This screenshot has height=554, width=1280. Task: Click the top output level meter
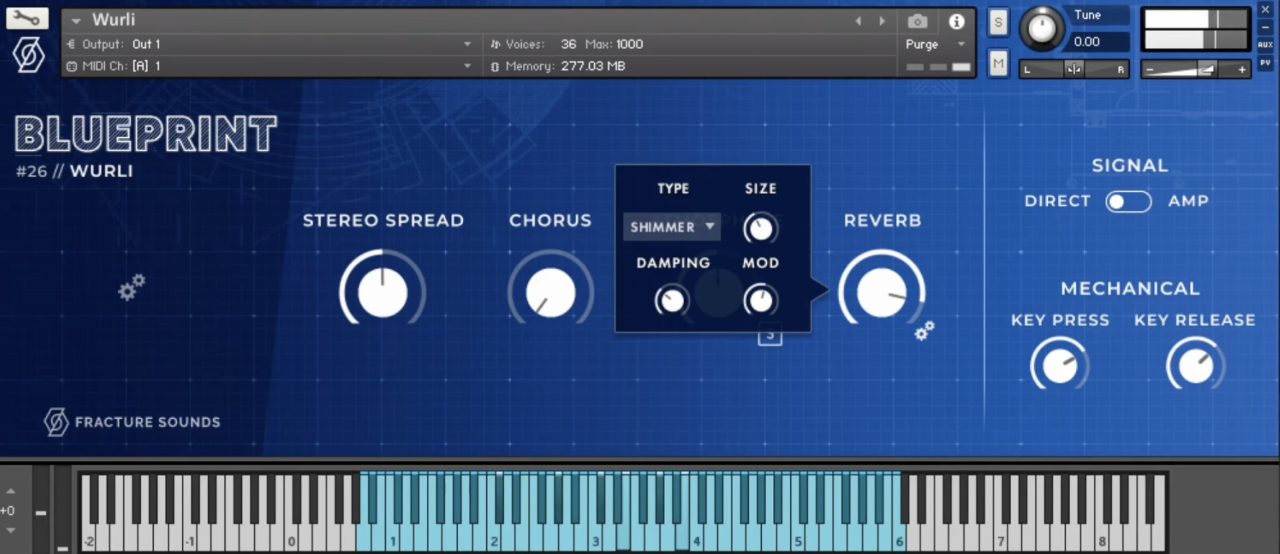coord(1196,19)
